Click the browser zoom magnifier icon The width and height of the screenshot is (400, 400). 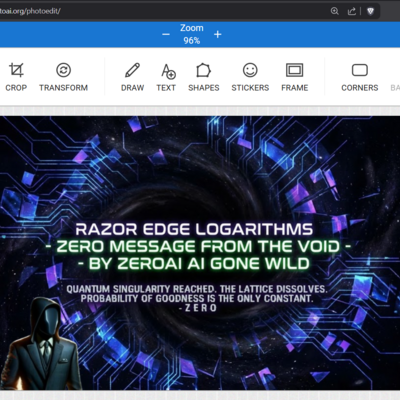click(335, 11)
